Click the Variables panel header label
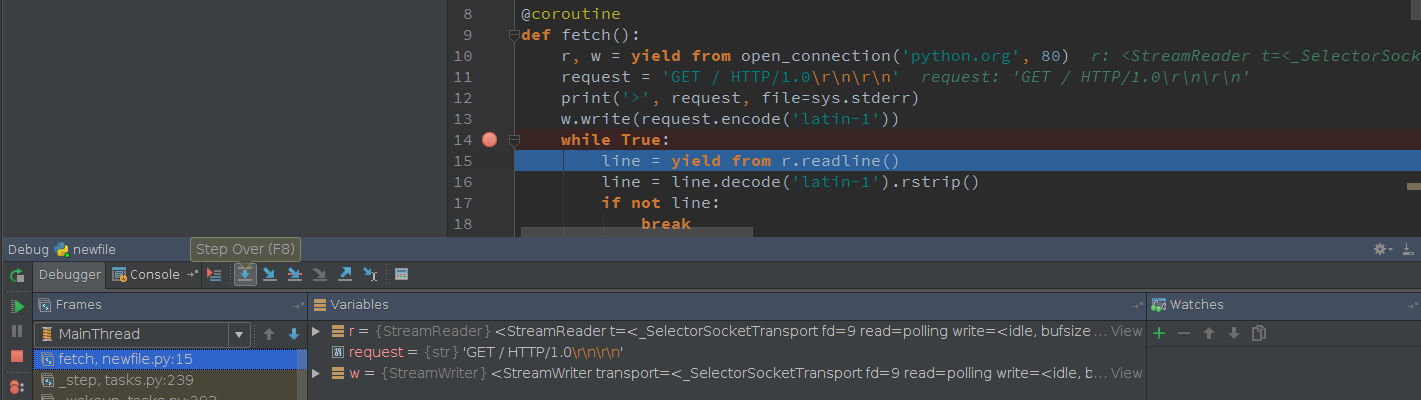 tap(359, 305)
